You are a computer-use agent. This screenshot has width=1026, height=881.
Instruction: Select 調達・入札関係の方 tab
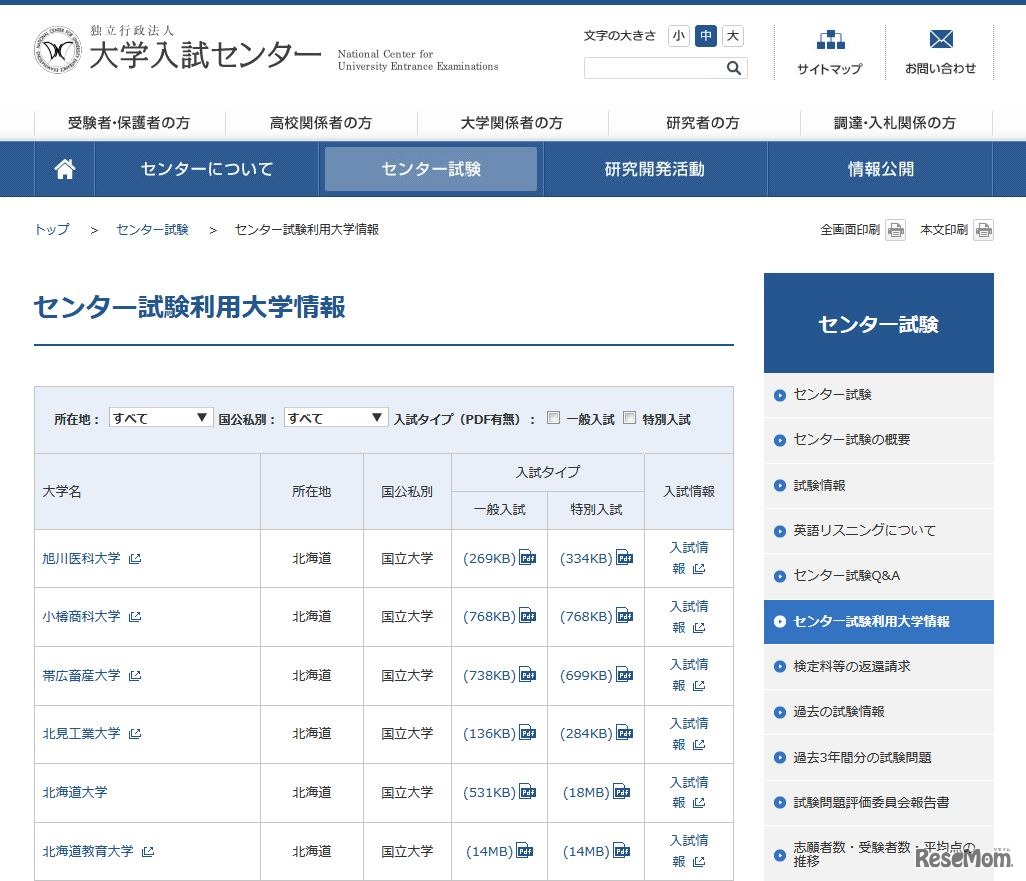(x=894, y=123)
